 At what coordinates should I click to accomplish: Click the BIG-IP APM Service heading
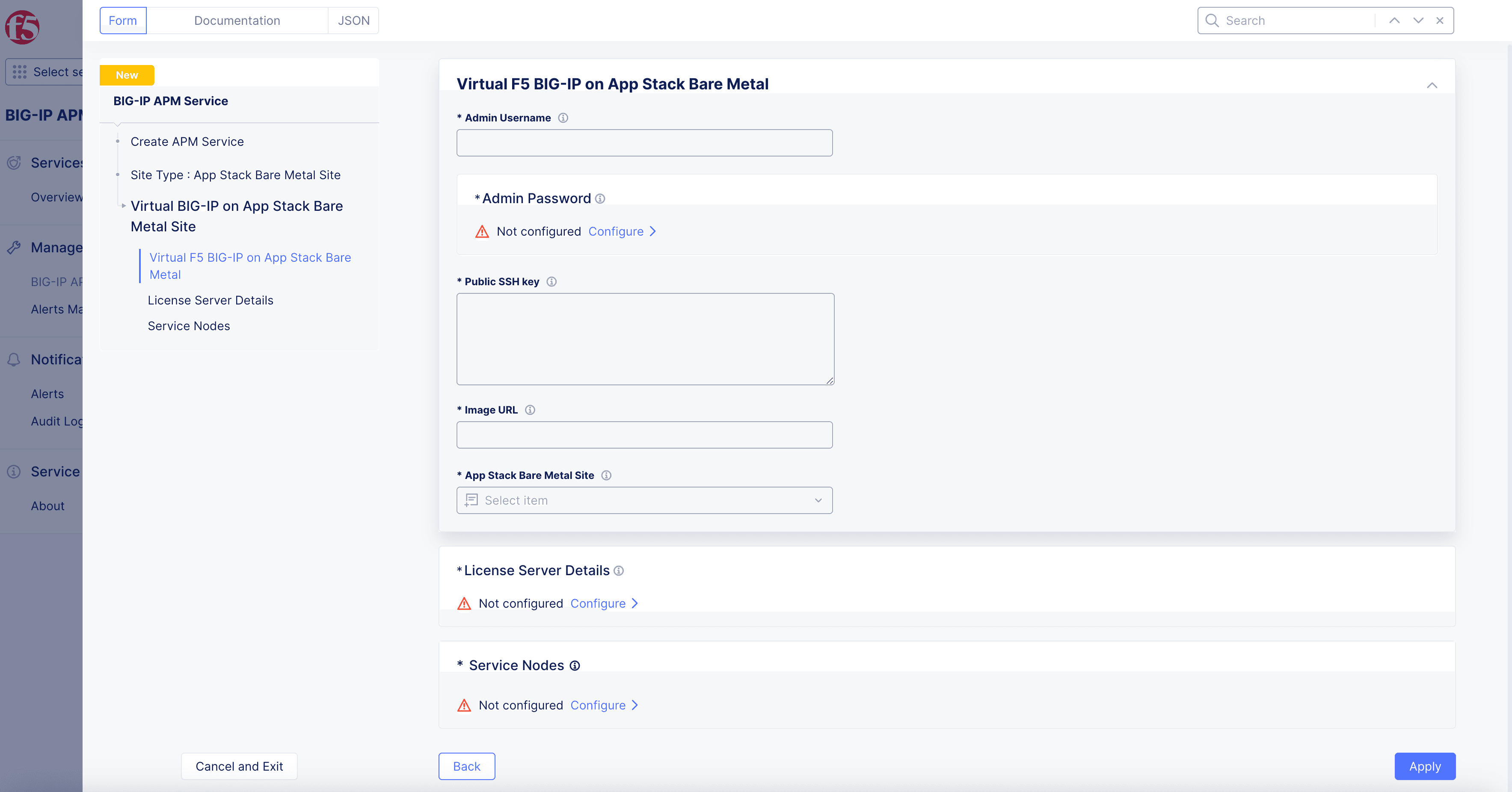pos(170,101)
